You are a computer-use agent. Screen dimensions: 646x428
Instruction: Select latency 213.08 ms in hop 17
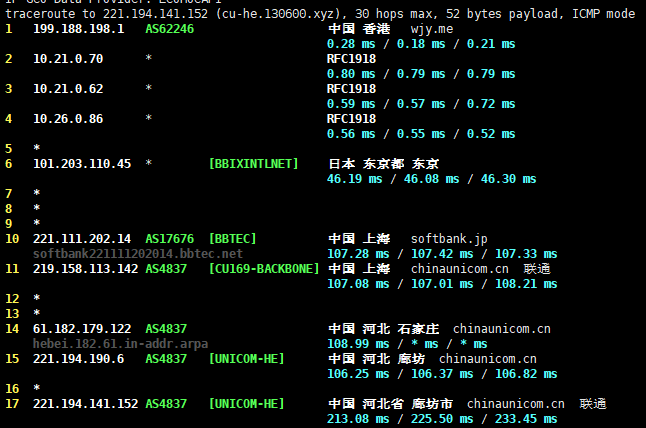(x=358, y=419)
